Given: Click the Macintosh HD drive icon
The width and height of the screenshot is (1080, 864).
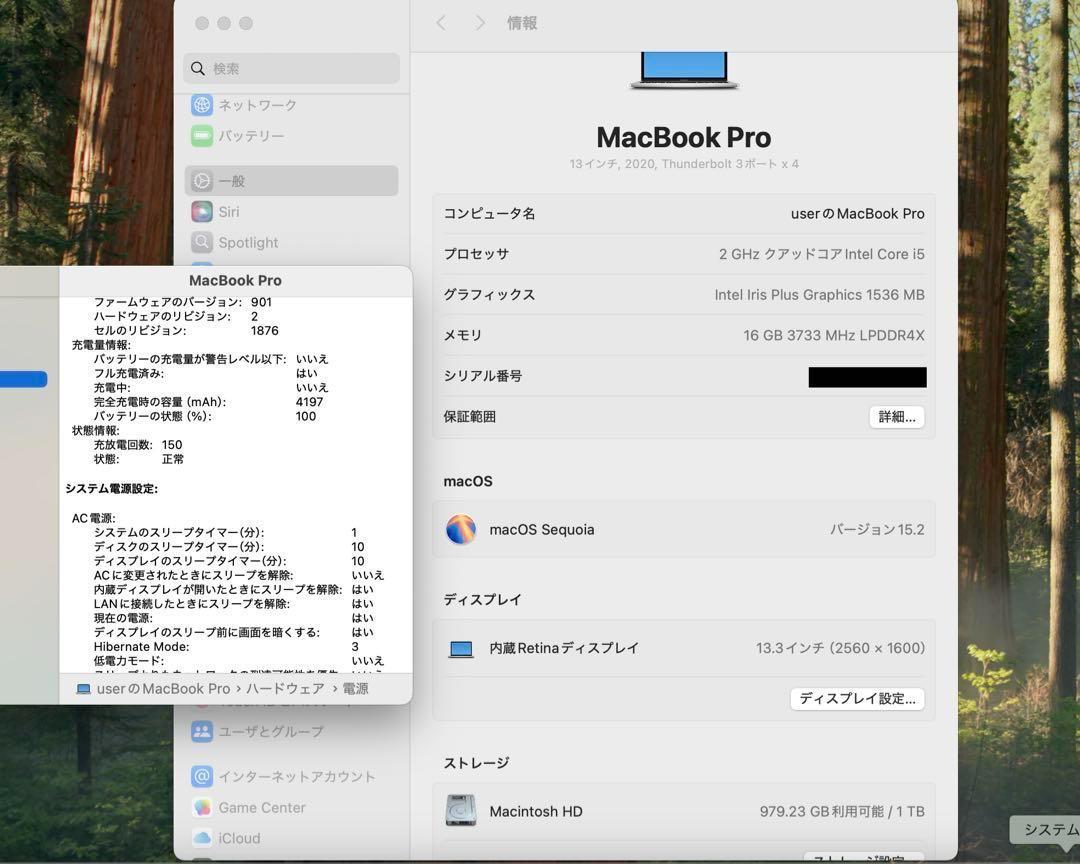Looking at the screenshot, I should [x=461, y=810].
